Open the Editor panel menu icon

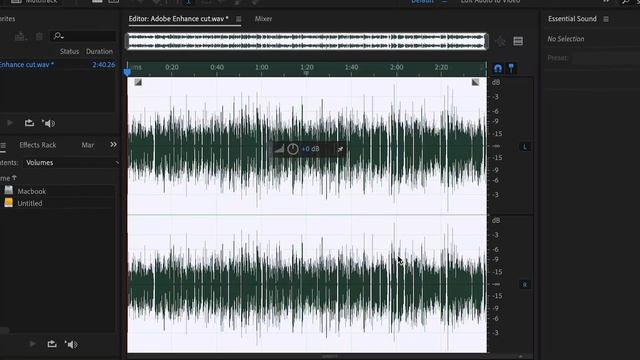click(238, 19)
